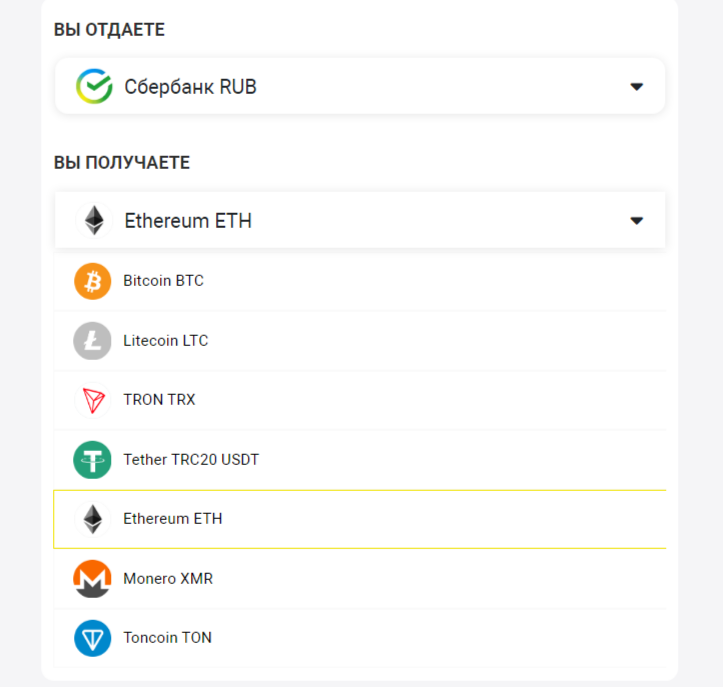Click the Ethereum ETH selected field text

[188, 221]
